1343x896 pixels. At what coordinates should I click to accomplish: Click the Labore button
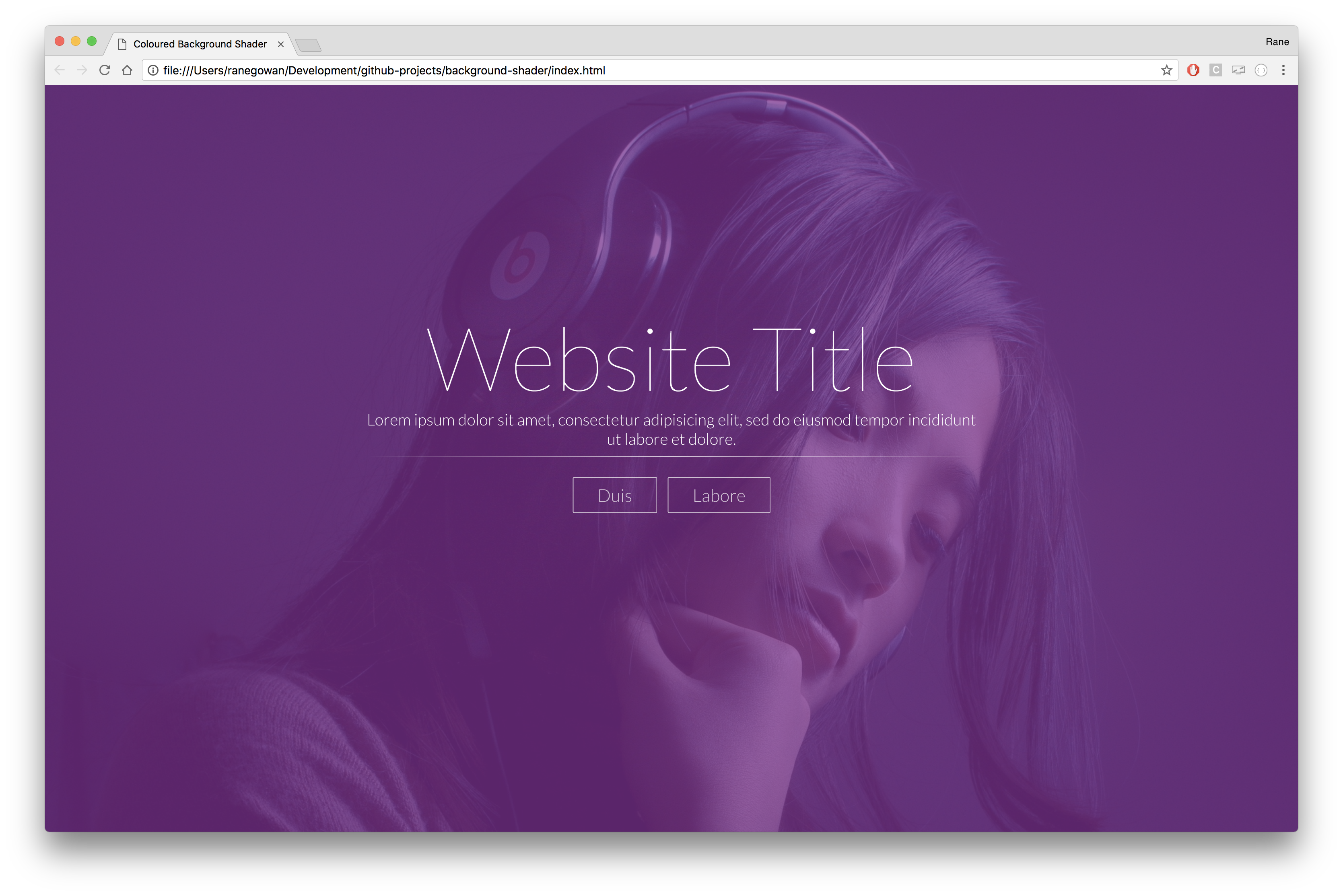(719, 495)
